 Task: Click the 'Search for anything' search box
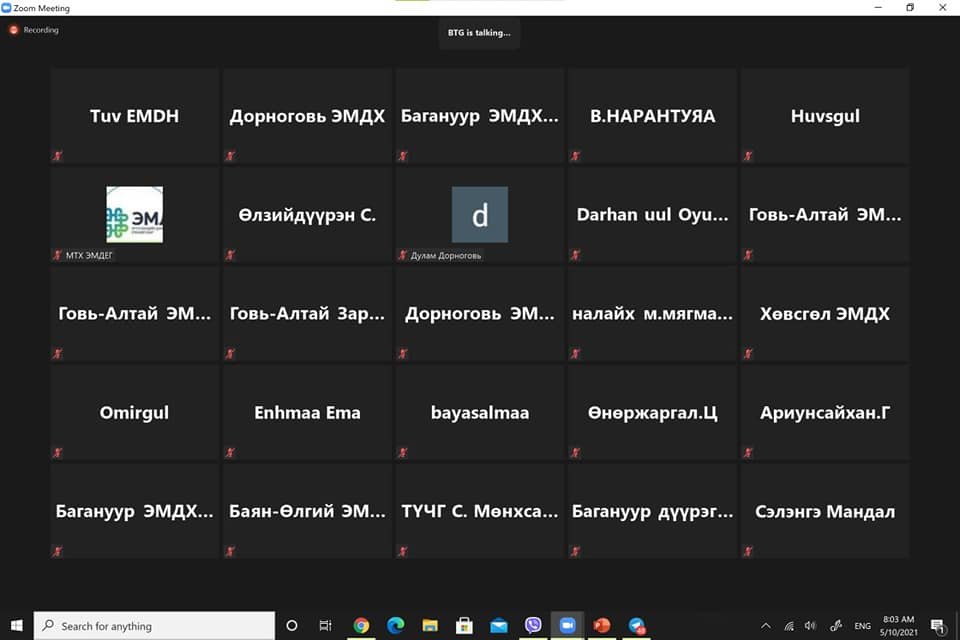(x=155, y=626)
